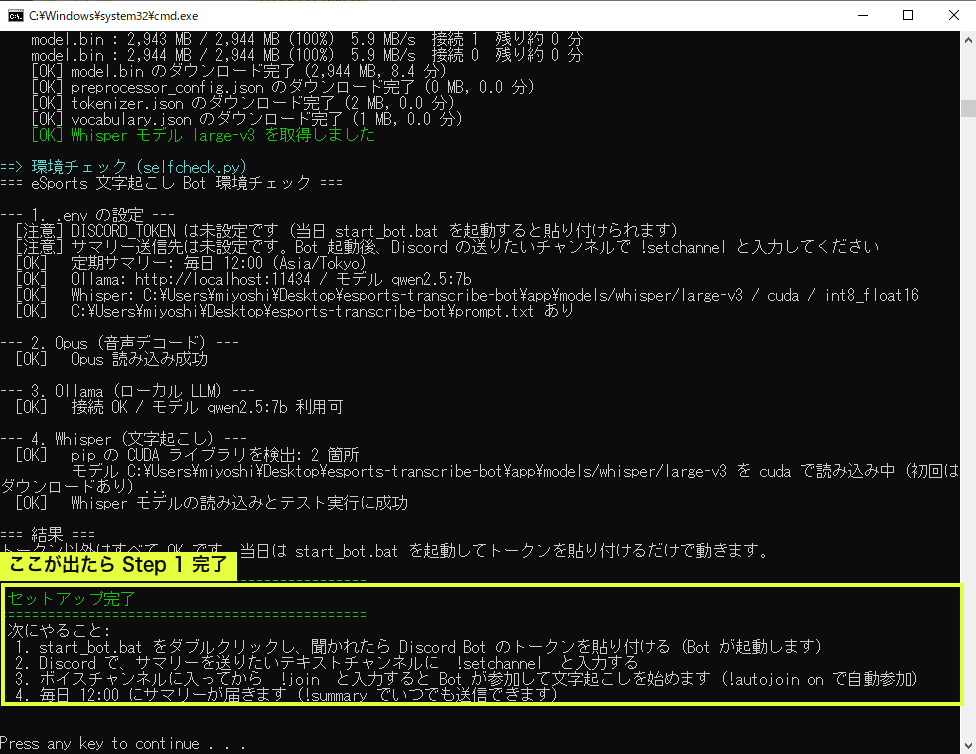
Task: Click the eSports 文字起こし Bot 環境チェック header
Action: click(171, 183)
